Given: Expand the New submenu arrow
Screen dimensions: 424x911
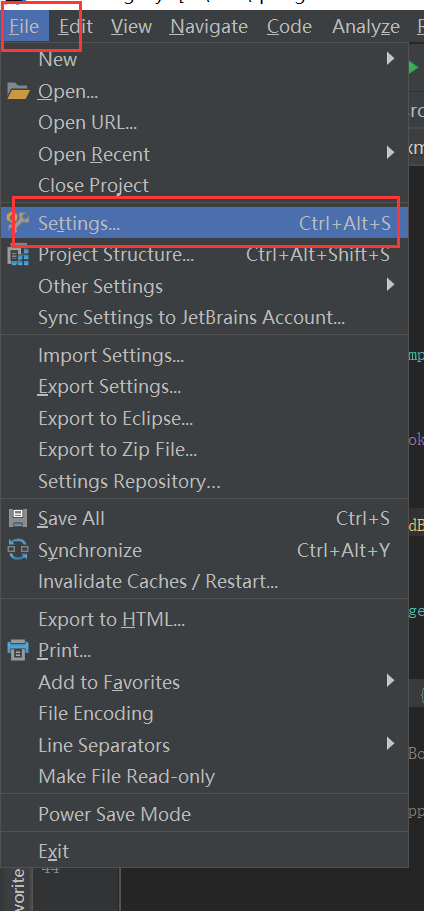Looking at the screenshot, I should click(390, 58).
